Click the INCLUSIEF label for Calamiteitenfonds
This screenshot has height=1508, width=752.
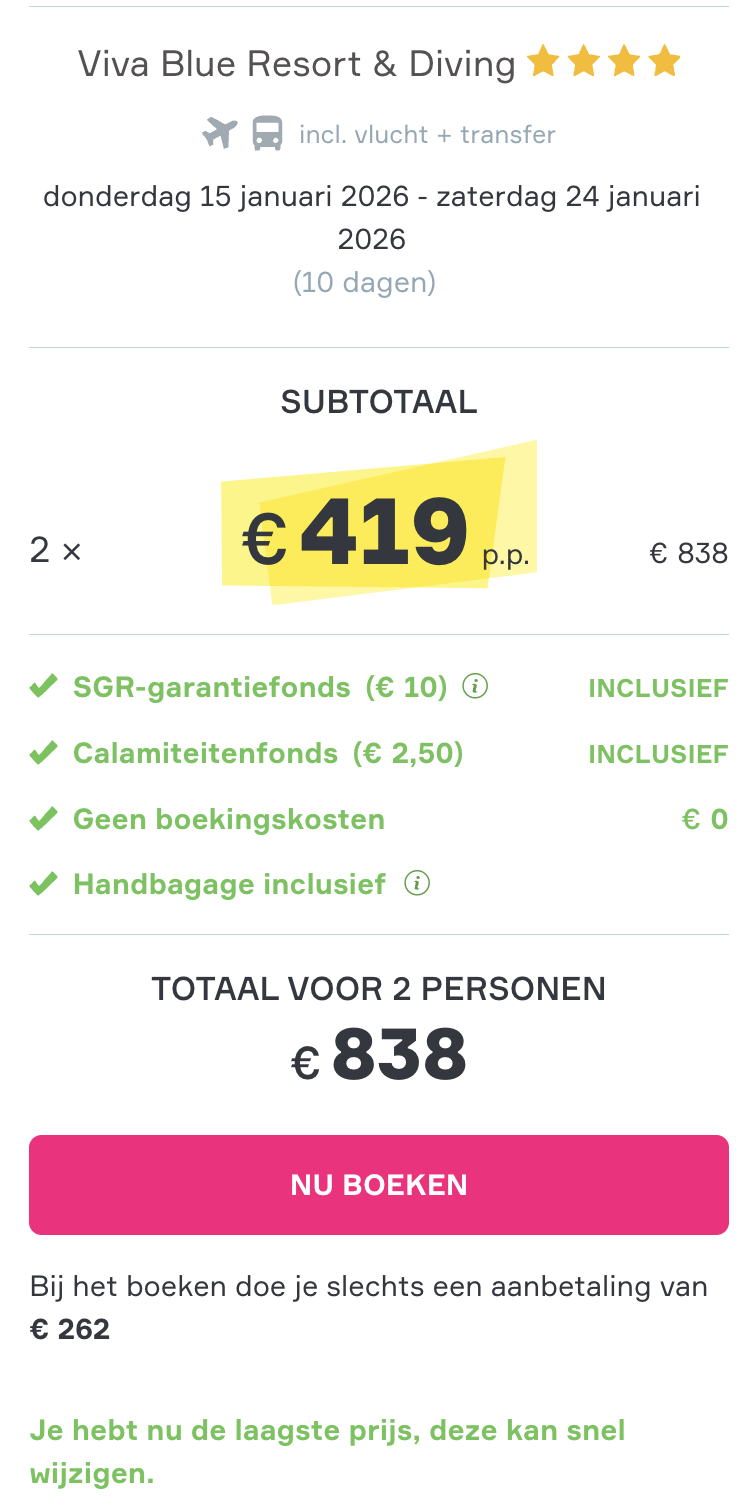pyautogui.click(x=658, y=753)
